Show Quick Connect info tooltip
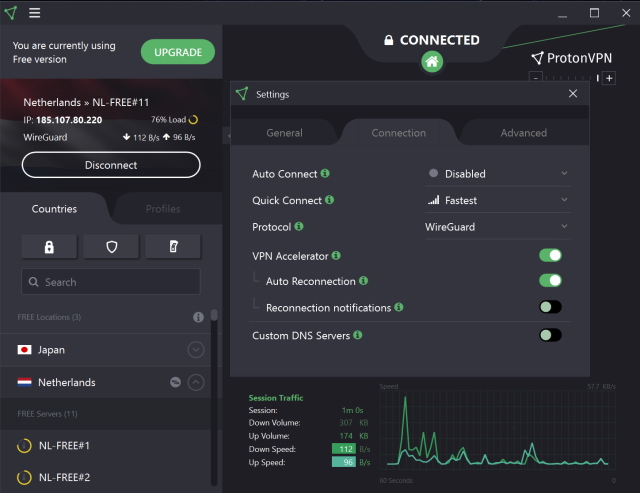The height and width of the screenshot is (493, 640). click(x=329, y=200)
